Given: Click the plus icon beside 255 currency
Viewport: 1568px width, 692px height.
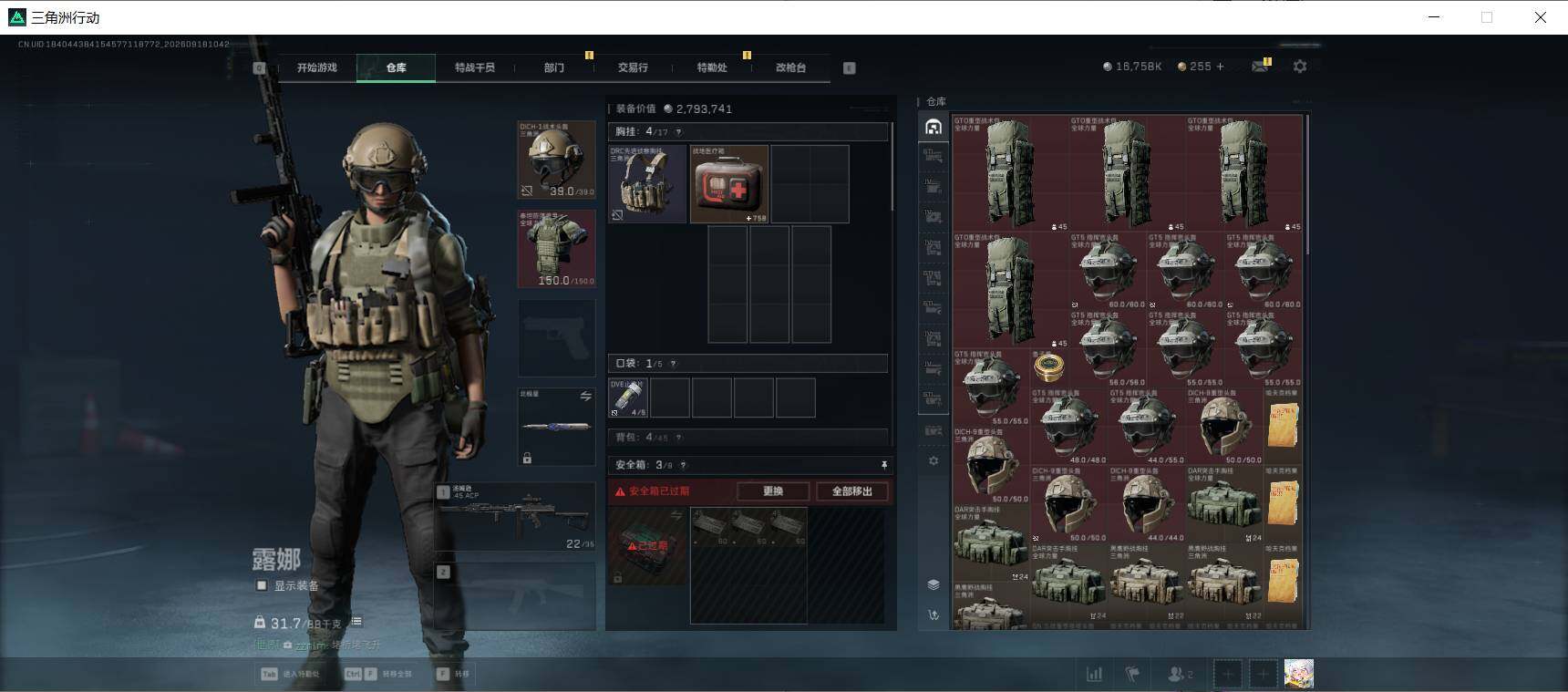Looking at the screenshot, I should point(1221,67).
